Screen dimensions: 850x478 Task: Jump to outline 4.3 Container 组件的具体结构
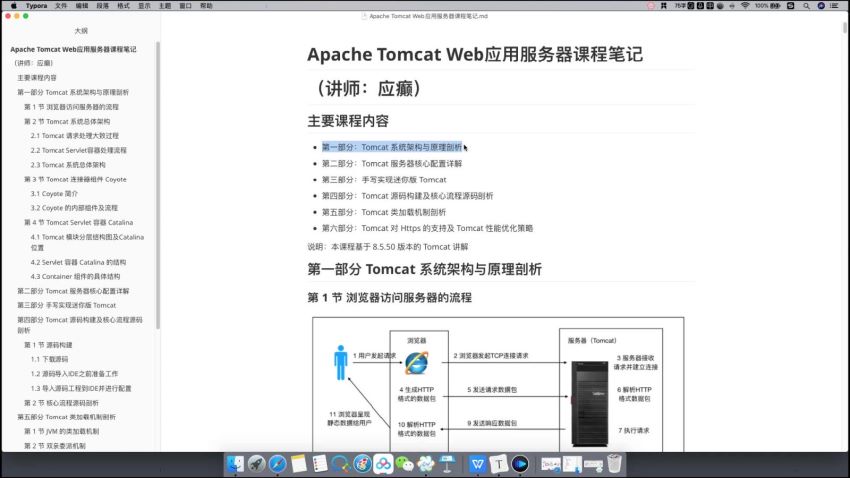coord(75,276)
